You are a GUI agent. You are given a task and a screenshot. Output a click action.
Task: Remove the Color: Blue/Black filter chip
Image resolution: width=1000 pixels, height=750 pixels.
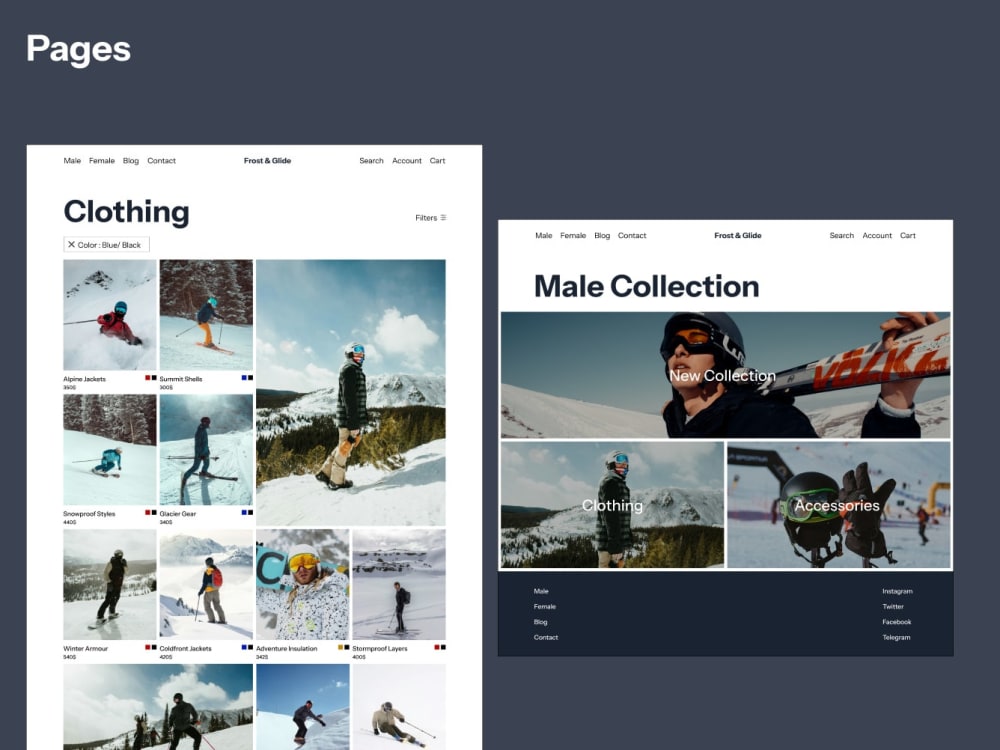[x=71, y=244]
